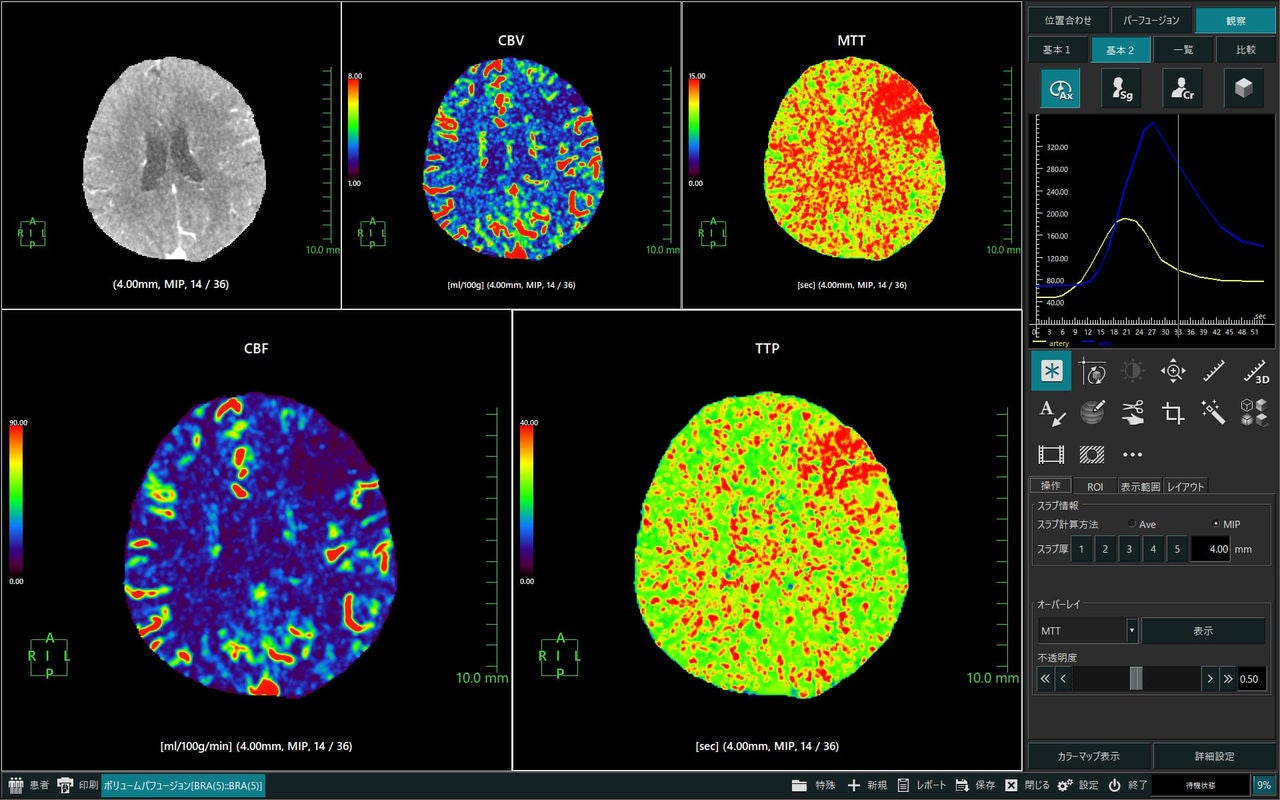The image size is (1280, 800).
Task: Select the coronal (Cr) view icon
Action: [x=1182, y=88]
